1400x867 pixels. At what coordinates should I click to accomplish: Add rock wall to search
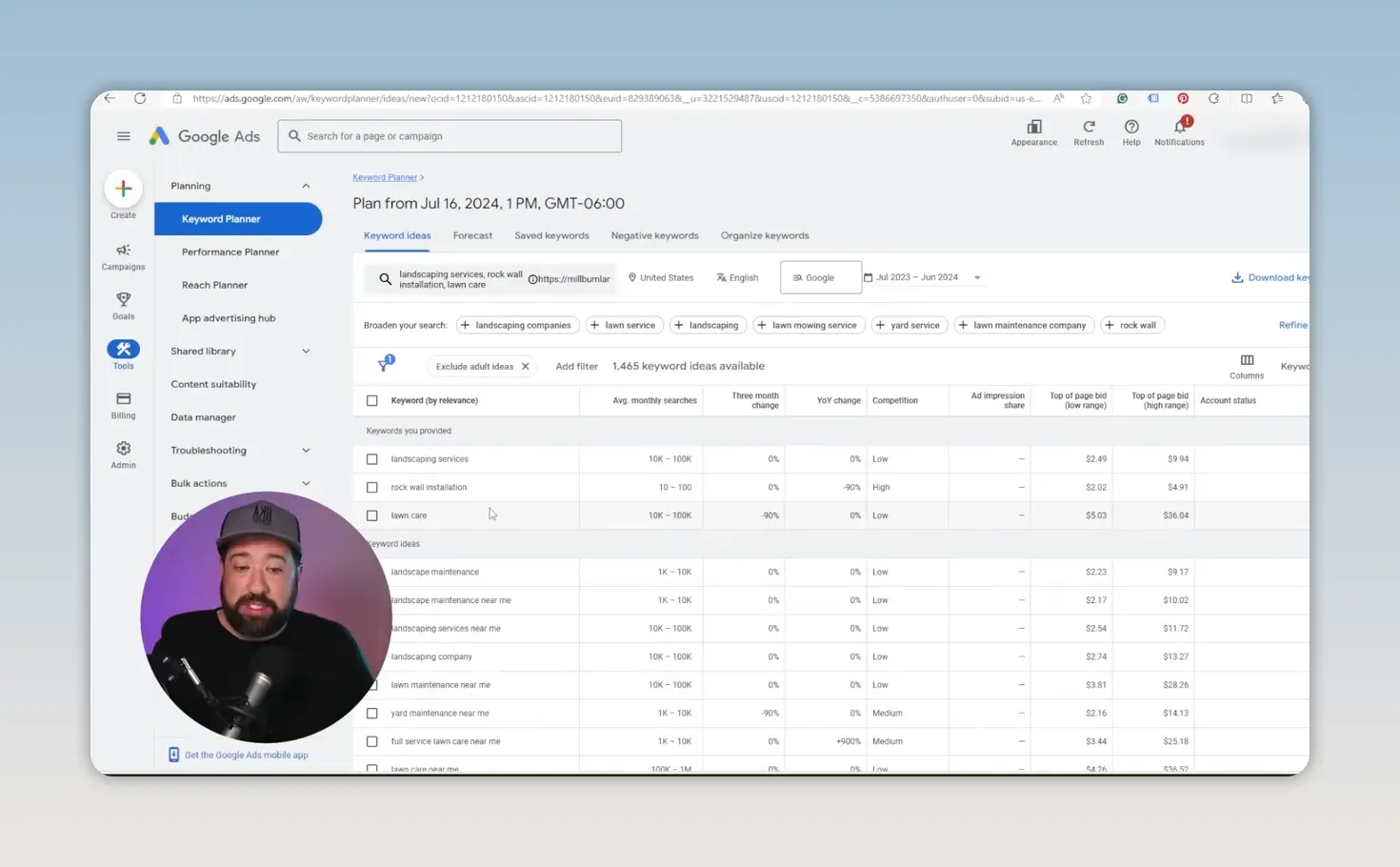pyautogui.click(x=1132, y=325)
